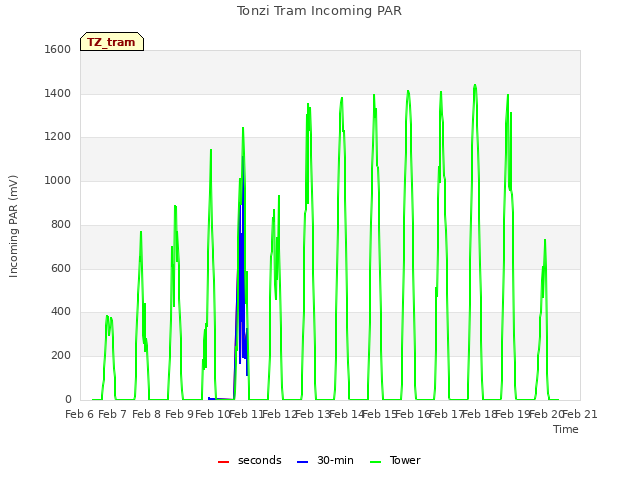Click the Feb 17 x-axis date label
Image resolution: width=640 pixels, height=480 pixels.
pos(447,414)
